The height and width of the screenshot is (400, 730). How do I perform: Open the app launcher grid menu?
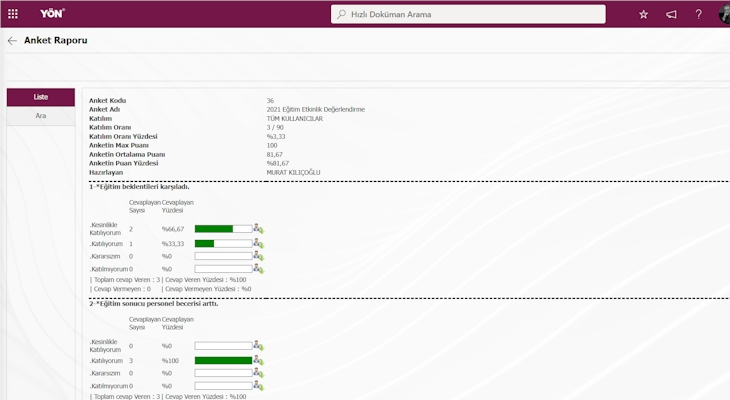(12, 14)
